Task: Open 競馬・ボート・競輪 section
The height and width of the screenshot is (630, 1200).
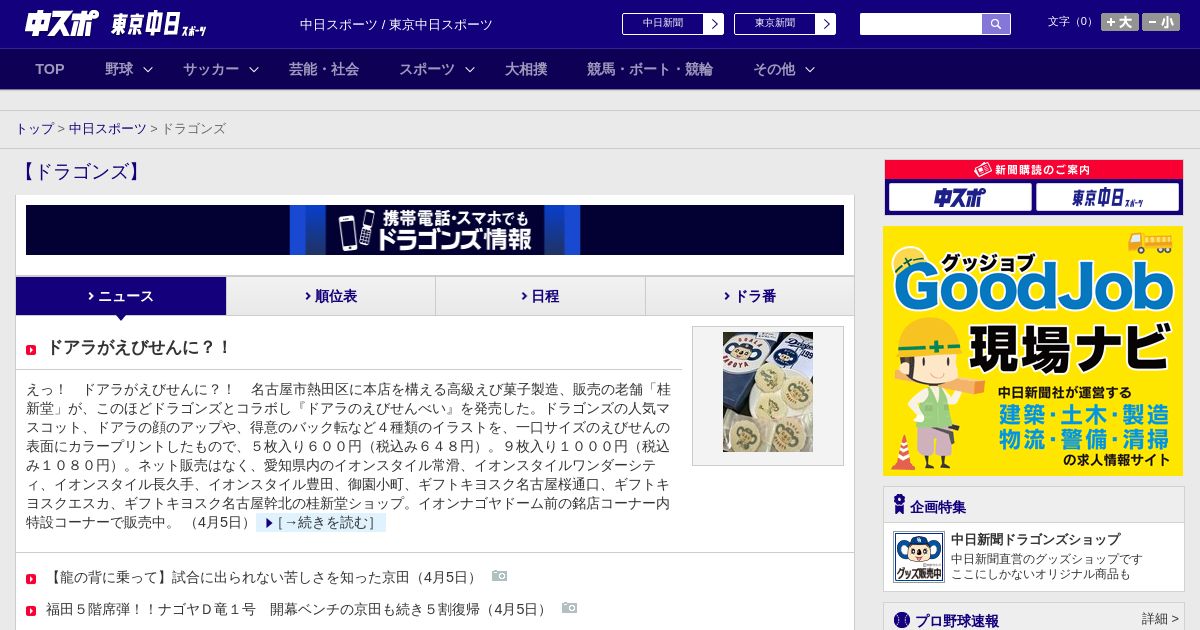Action: (650, 69)
